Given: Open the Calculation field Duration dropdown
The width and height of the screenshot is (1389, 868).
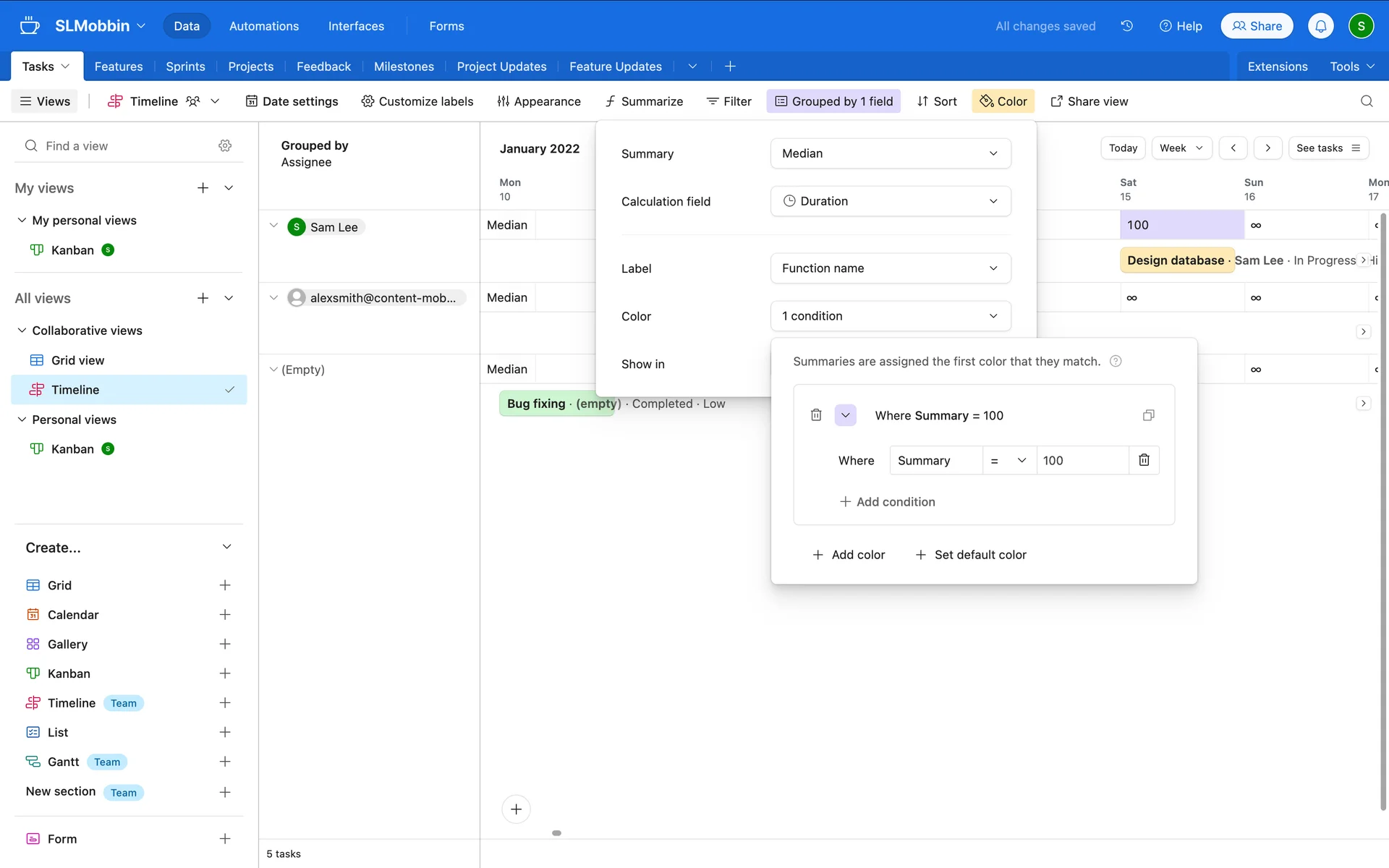Looking at the screenshot, I should click(890, 201).
